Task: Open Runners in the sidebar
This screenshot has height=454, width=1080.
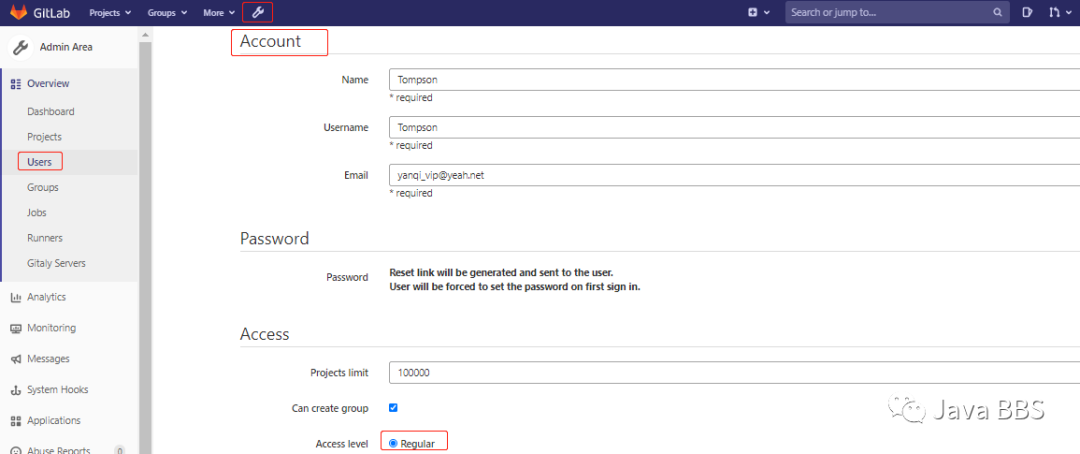Action: point(45,238)
